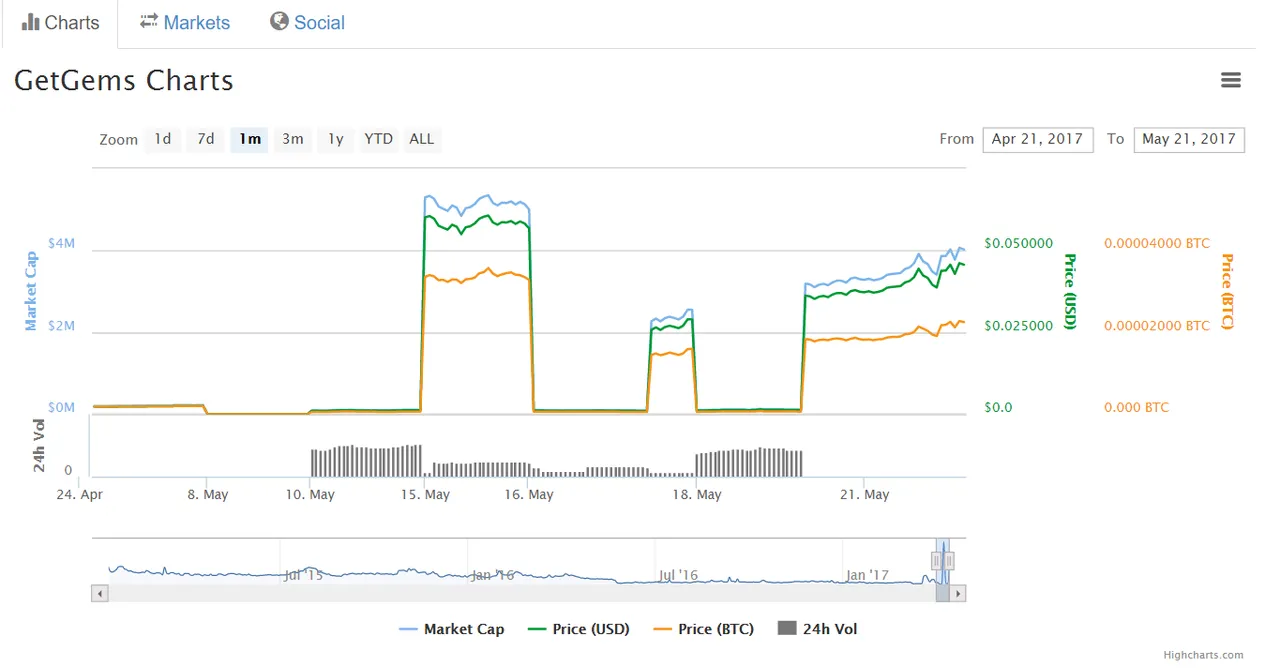The image size is (1280, 670).
Task: Open the chart hamburger context menu
Action: [1231, 80]
